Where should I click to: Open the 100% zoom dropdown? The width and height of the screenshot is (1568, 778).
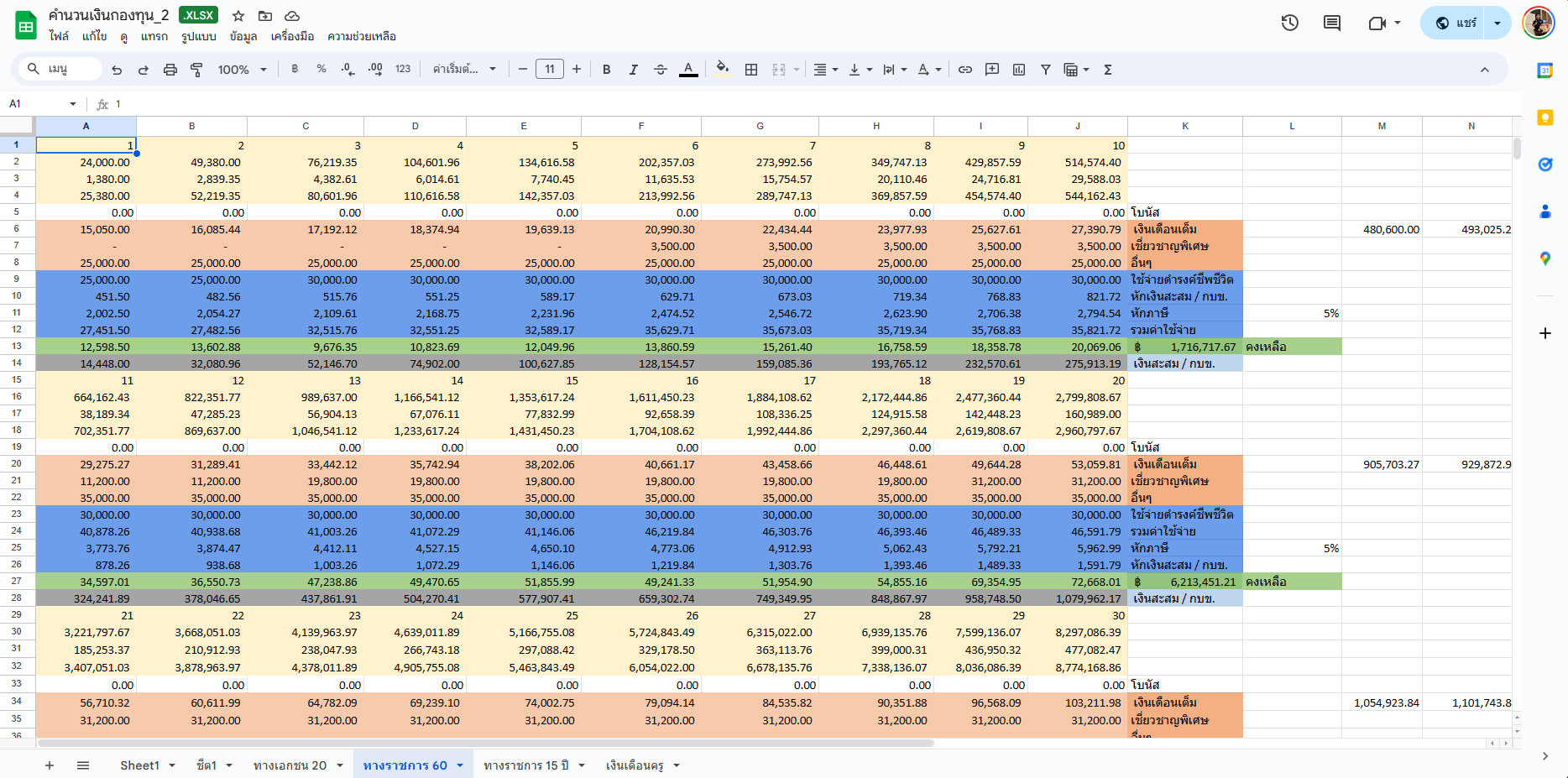click(242, 70)
